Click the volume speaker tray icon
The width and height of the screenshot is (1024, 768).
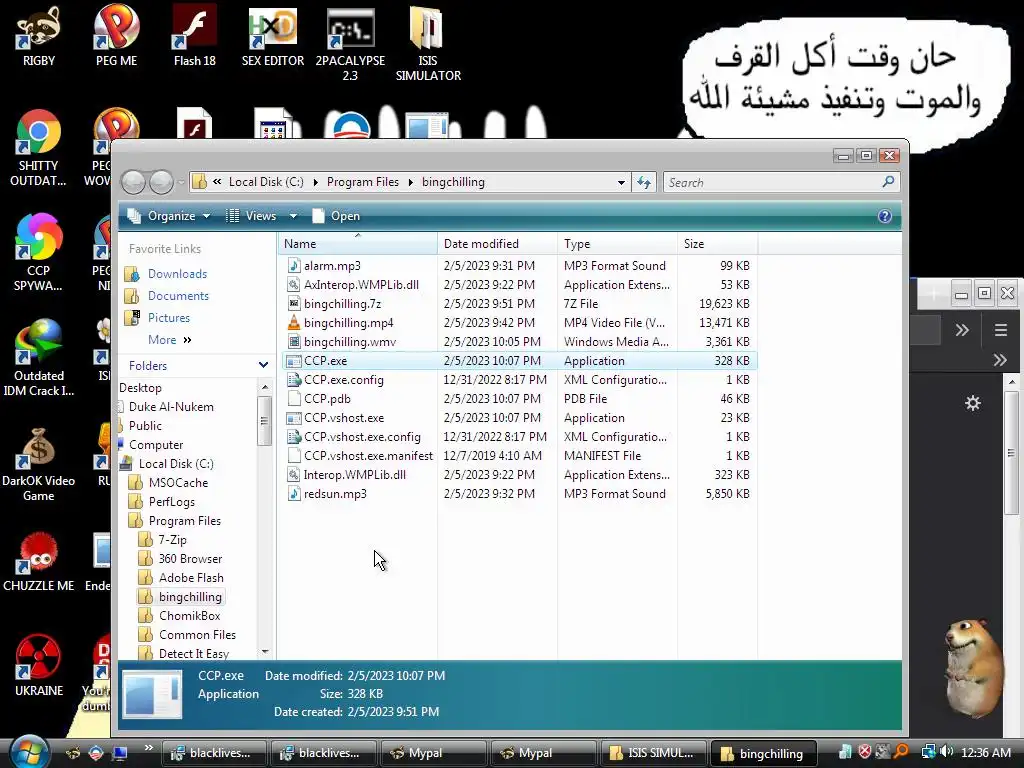click(946, 752)
